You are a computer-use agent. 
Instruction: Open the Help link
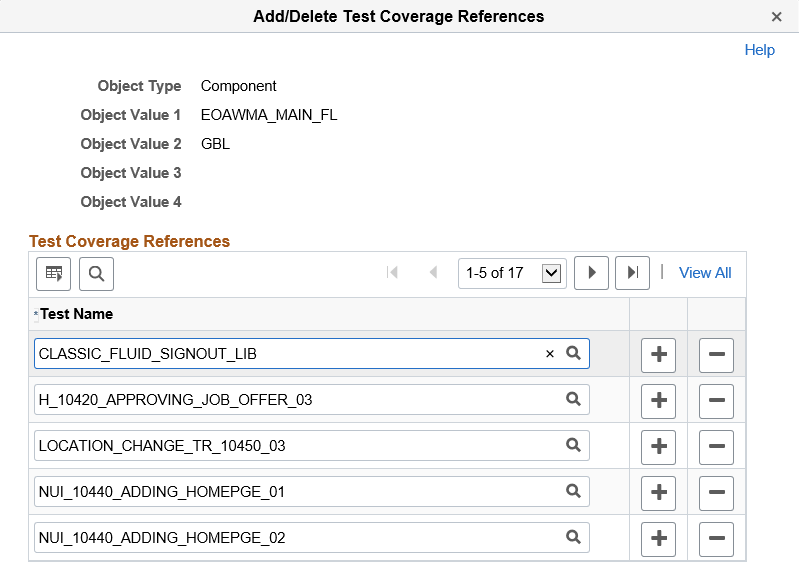[x=759, y=50]
